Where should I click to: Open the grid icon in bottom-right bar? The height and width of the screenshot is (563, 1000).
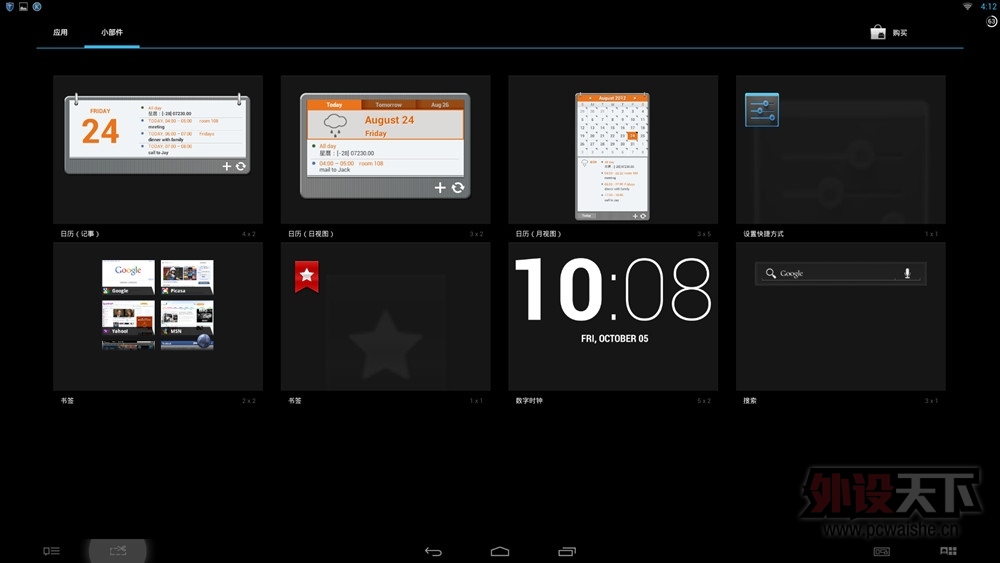948,551
